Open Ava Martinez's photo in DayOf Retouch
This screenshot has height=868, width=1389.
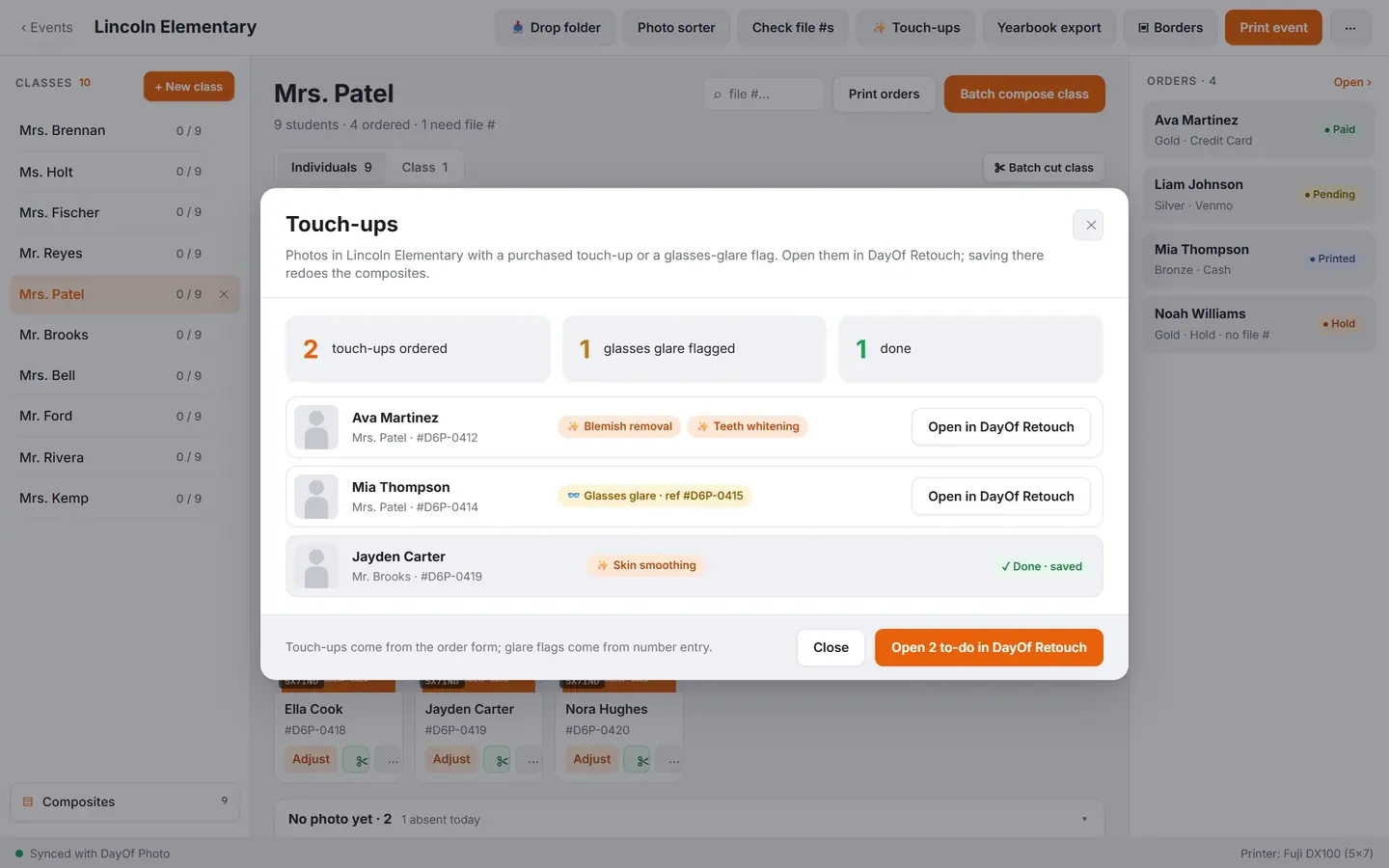click(x=1001, y=427)
